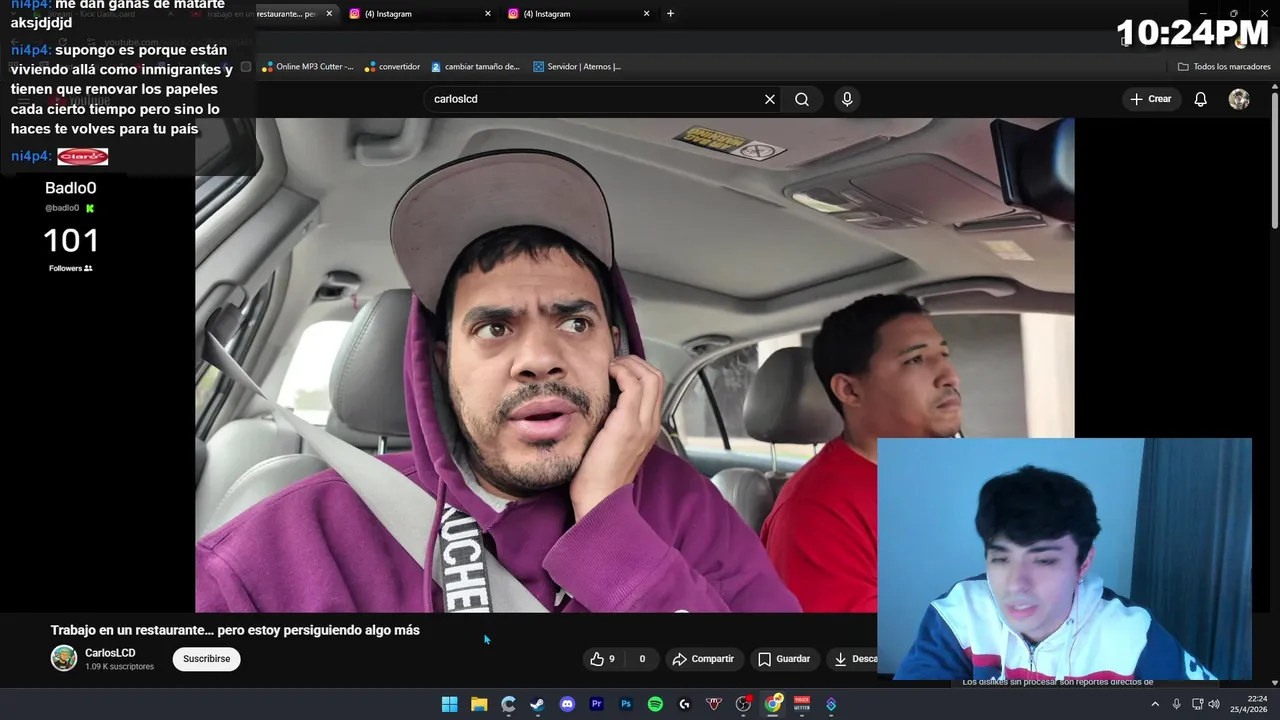
Task: Show hidden system tray icons
Action: click(x=1155, y=704)
